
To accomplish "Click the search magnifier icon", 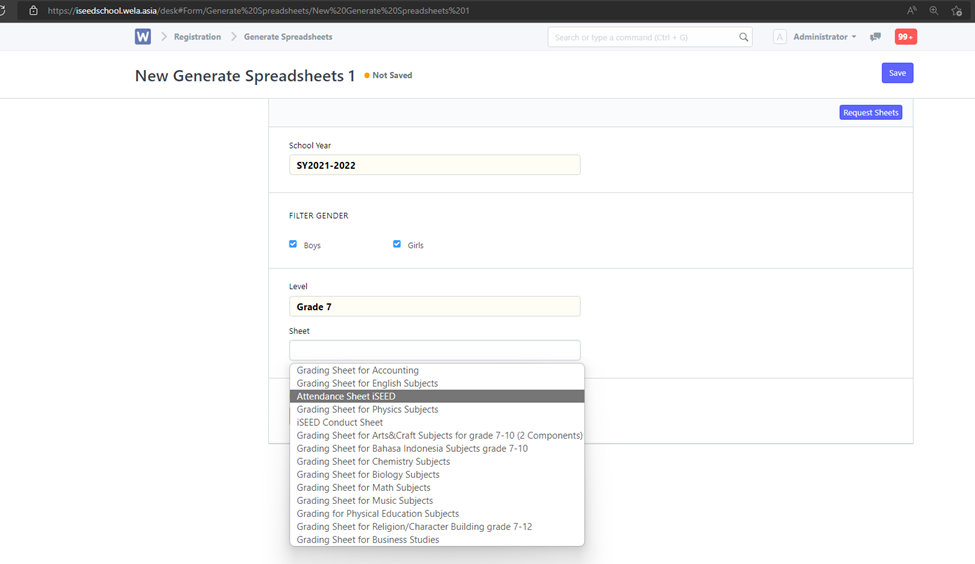I will 744,37.
